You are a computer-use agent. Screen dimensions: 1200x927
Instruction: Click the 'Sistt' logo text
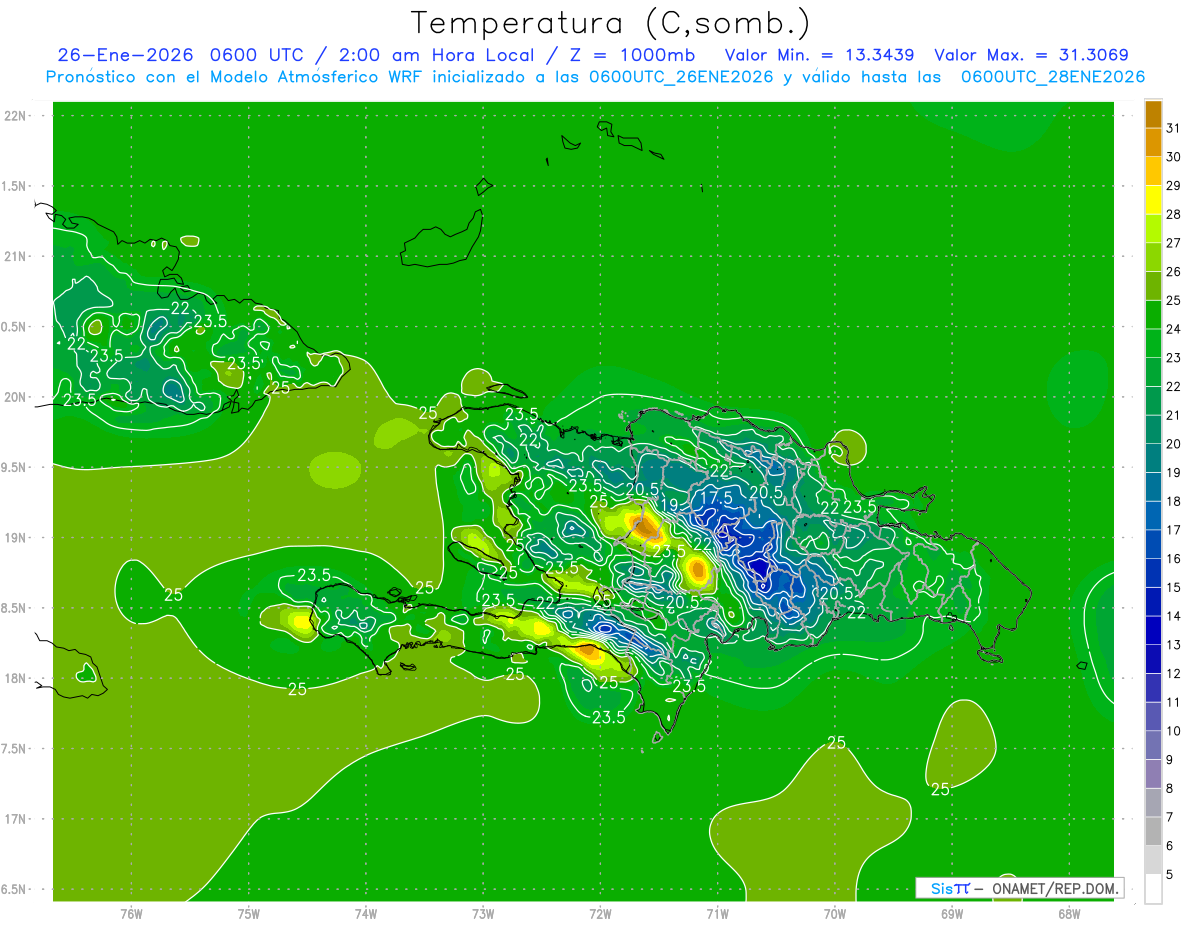tap(949, 888)
